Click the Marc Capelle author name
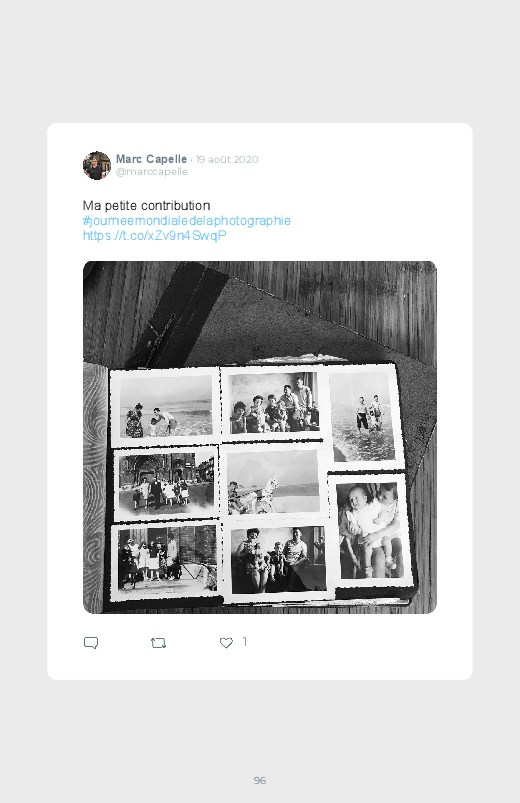Image resolution: width=520 pixels, height=803 pixels. click(x=151, y=159)
